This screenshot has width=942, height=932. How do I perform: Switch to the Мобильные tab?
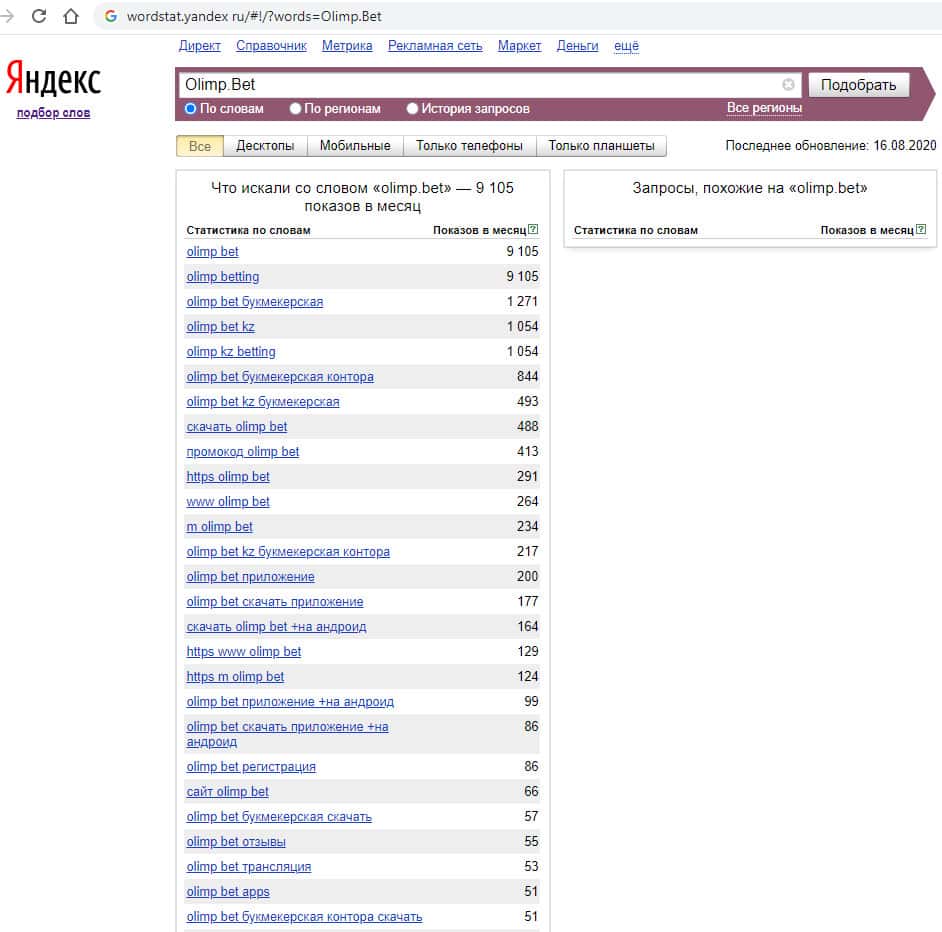(x=355, y=146)
